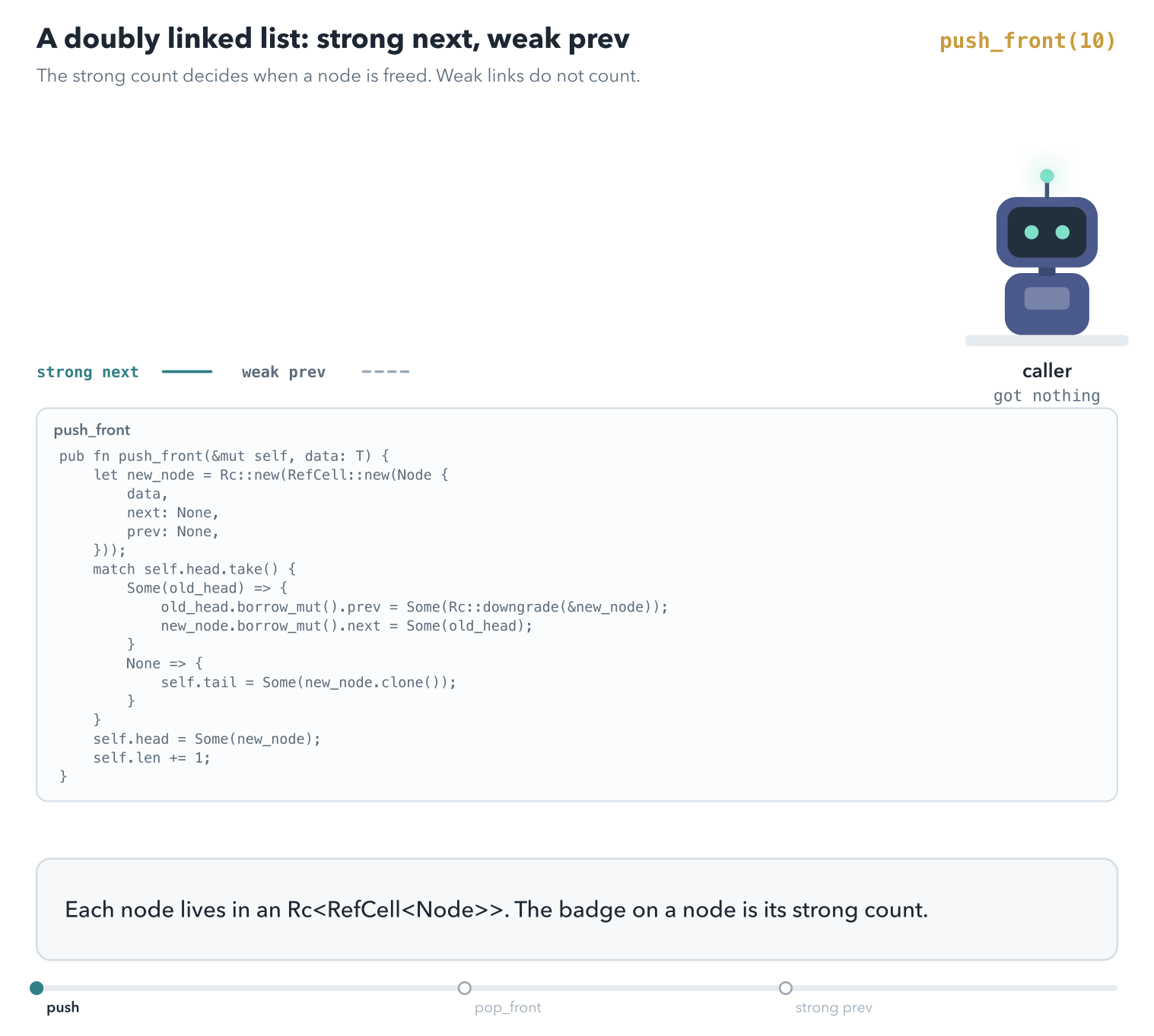This screenshot has height=1036, width=1154.
Task: Click the "next: None," code line
Action: point(173,513)
